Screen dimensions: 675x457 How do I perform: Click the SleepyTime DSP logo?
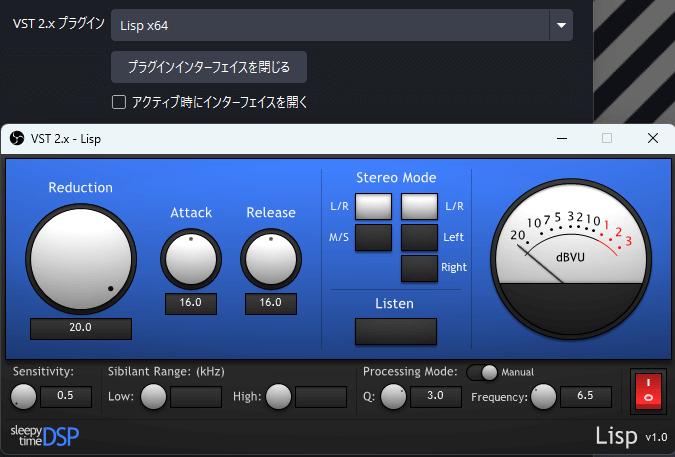[x=44, y=434]
